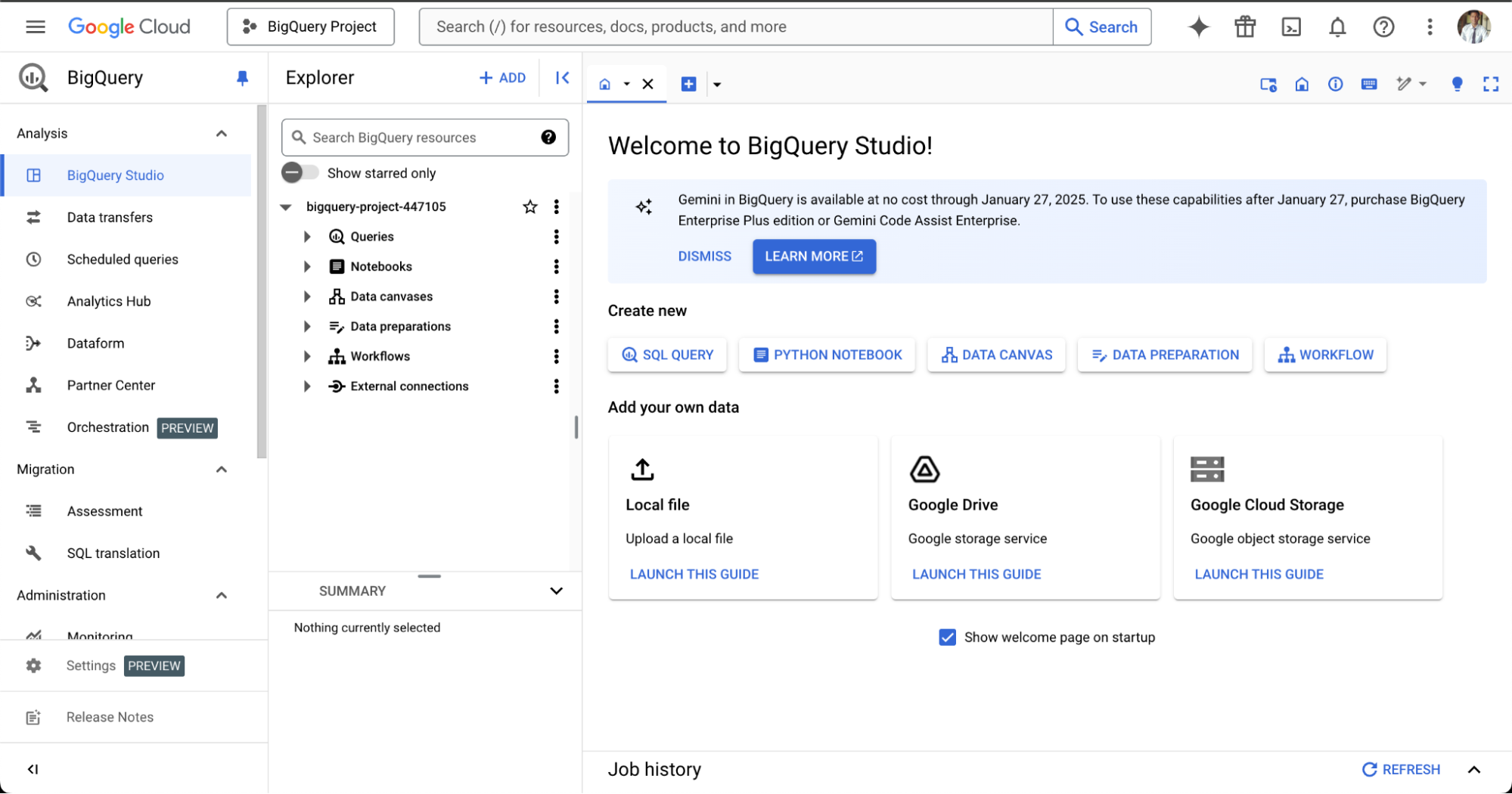
Task: Click the BigQuery Project selector
Action: (x=311, y=27)
